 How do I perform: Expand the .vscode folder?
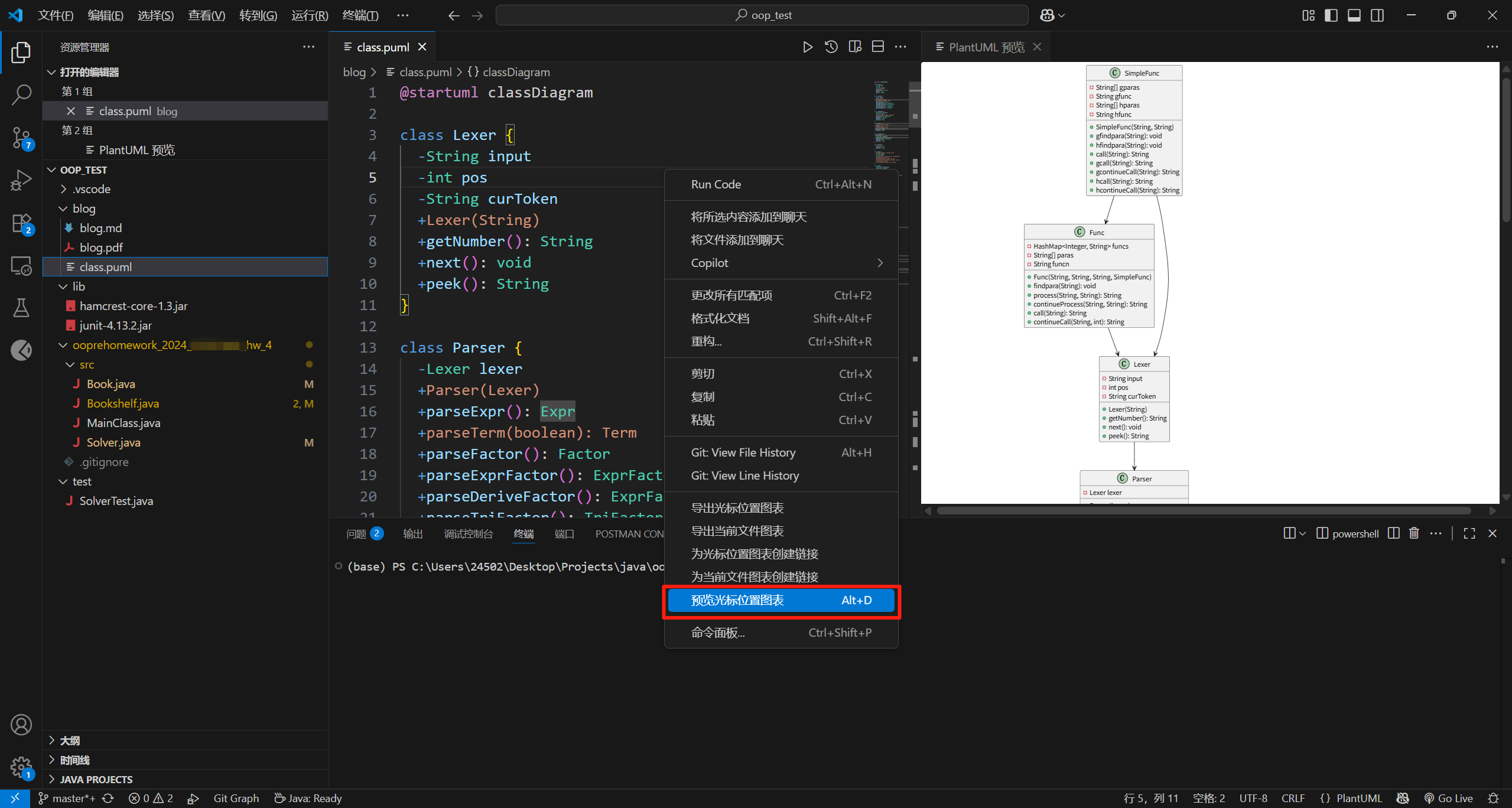92,189
